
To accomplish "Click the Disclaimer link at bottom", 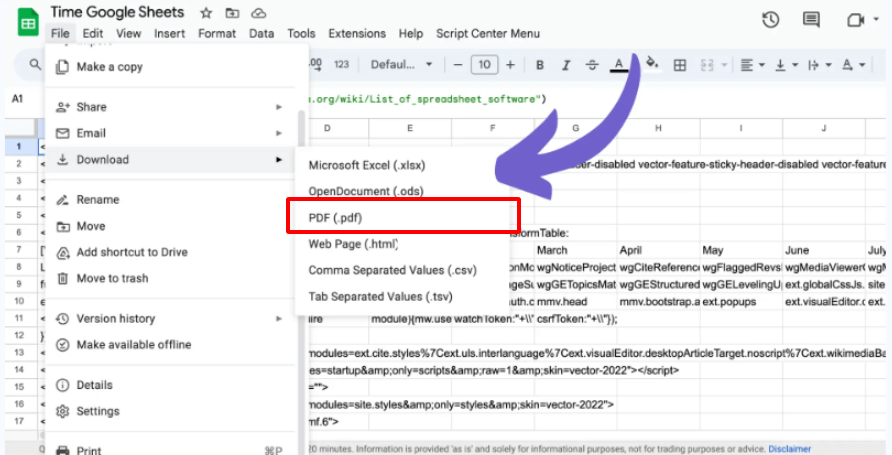I will tap(789, 449).
